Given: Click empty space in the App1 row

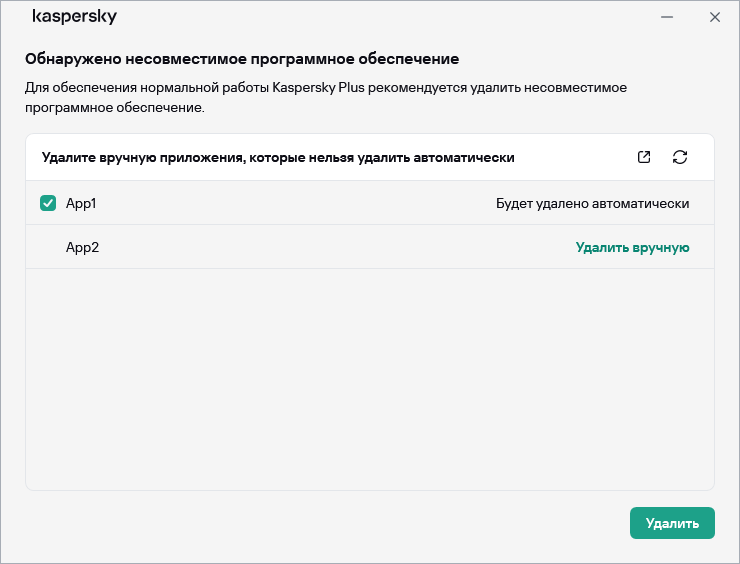Looking at the screenshot, I should [300, 203].
